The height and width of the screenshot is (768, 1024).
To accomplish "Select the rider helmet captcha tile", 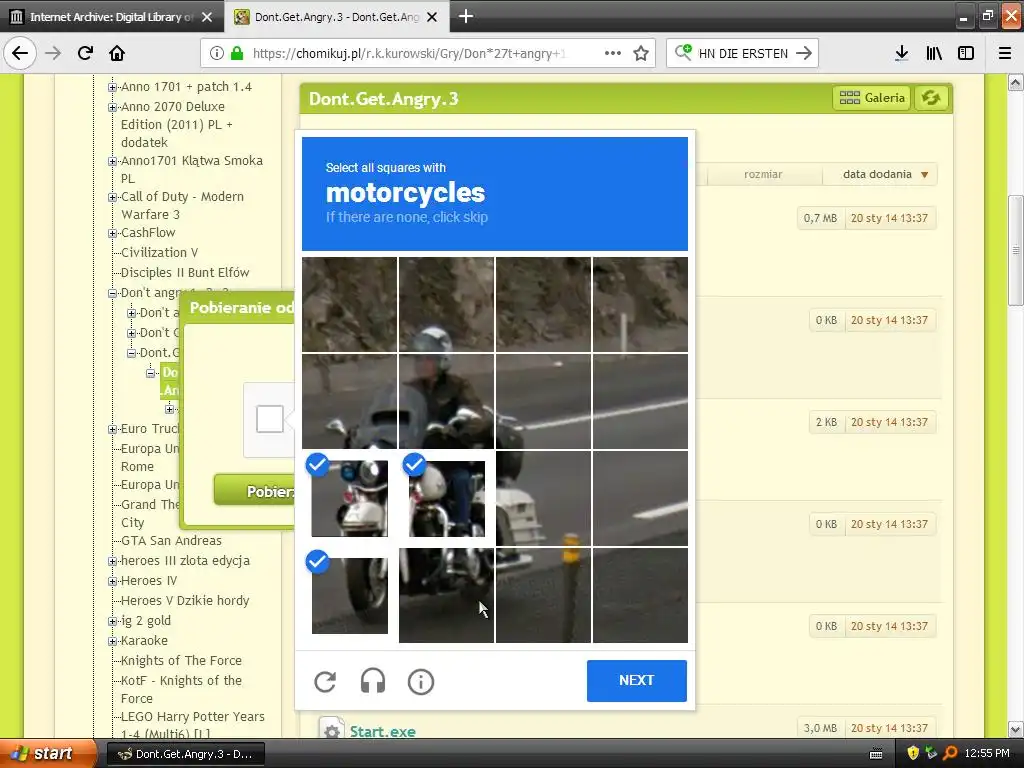I will pos(446,304).
